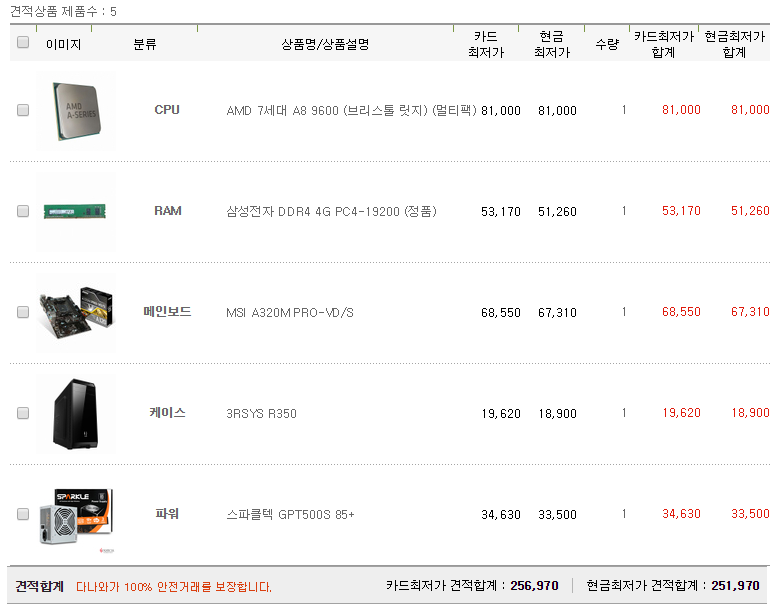The height and width of the screenshot is (606, 784).
Task: Tick the 케이스 row checkbox
Action: [x=23, y=413]
